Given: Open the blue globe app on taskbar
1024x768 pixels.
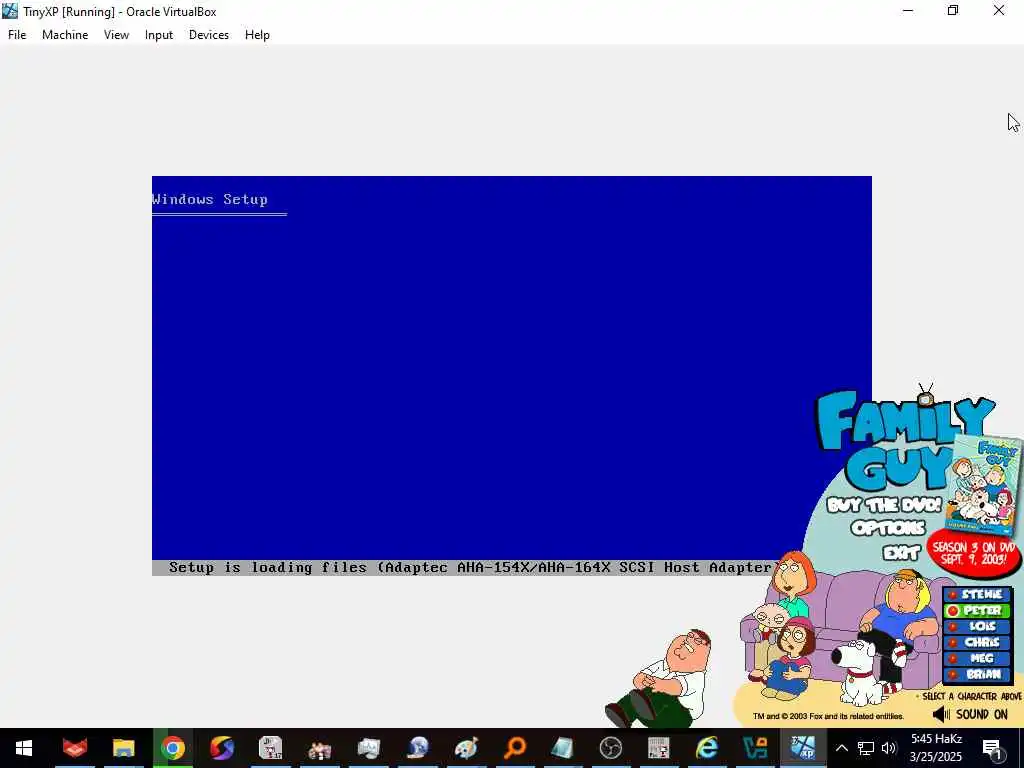Looking at the screenshot, I should [x=418, y=748].
